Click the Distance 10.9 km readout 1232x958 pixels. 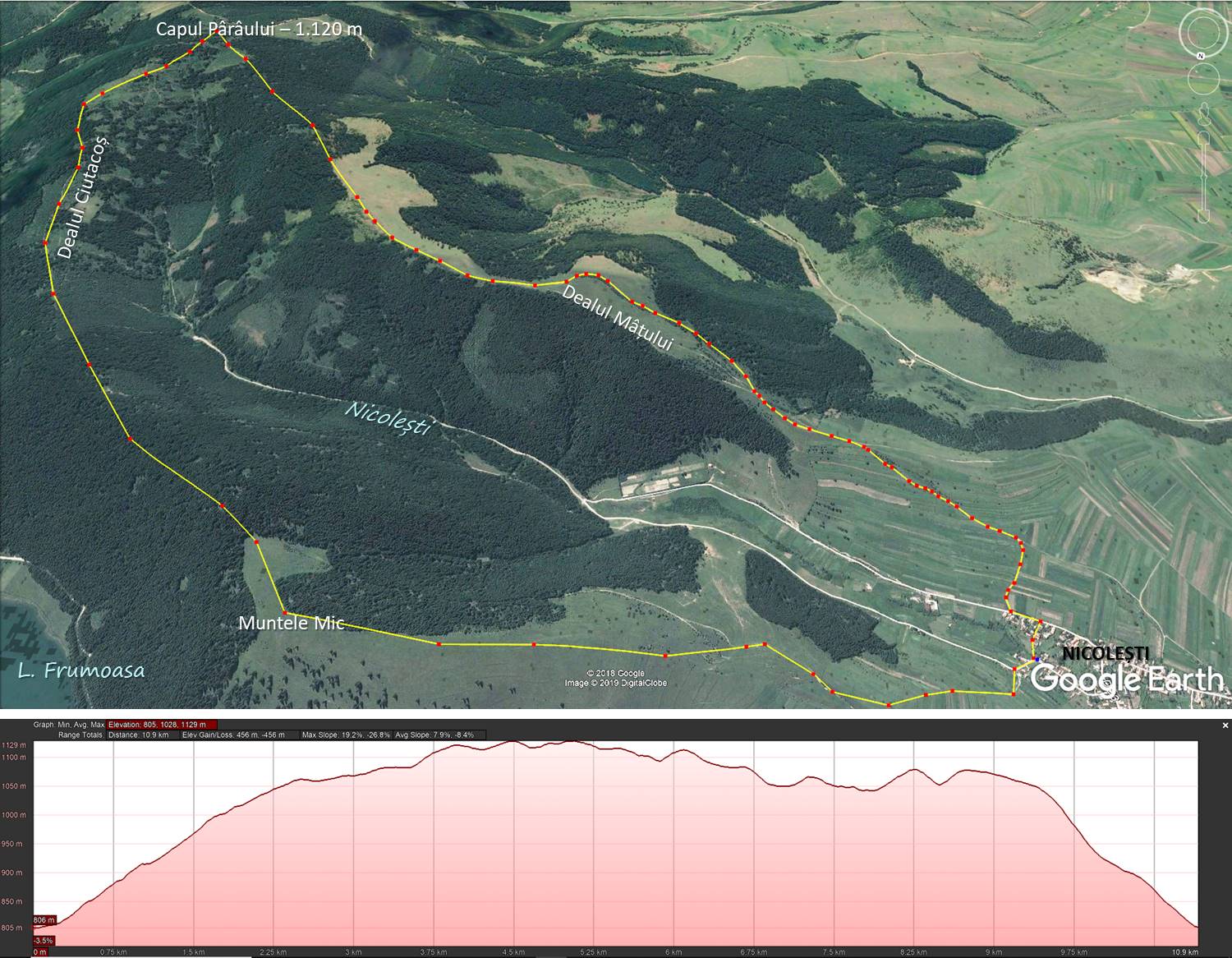coord(139,735)
